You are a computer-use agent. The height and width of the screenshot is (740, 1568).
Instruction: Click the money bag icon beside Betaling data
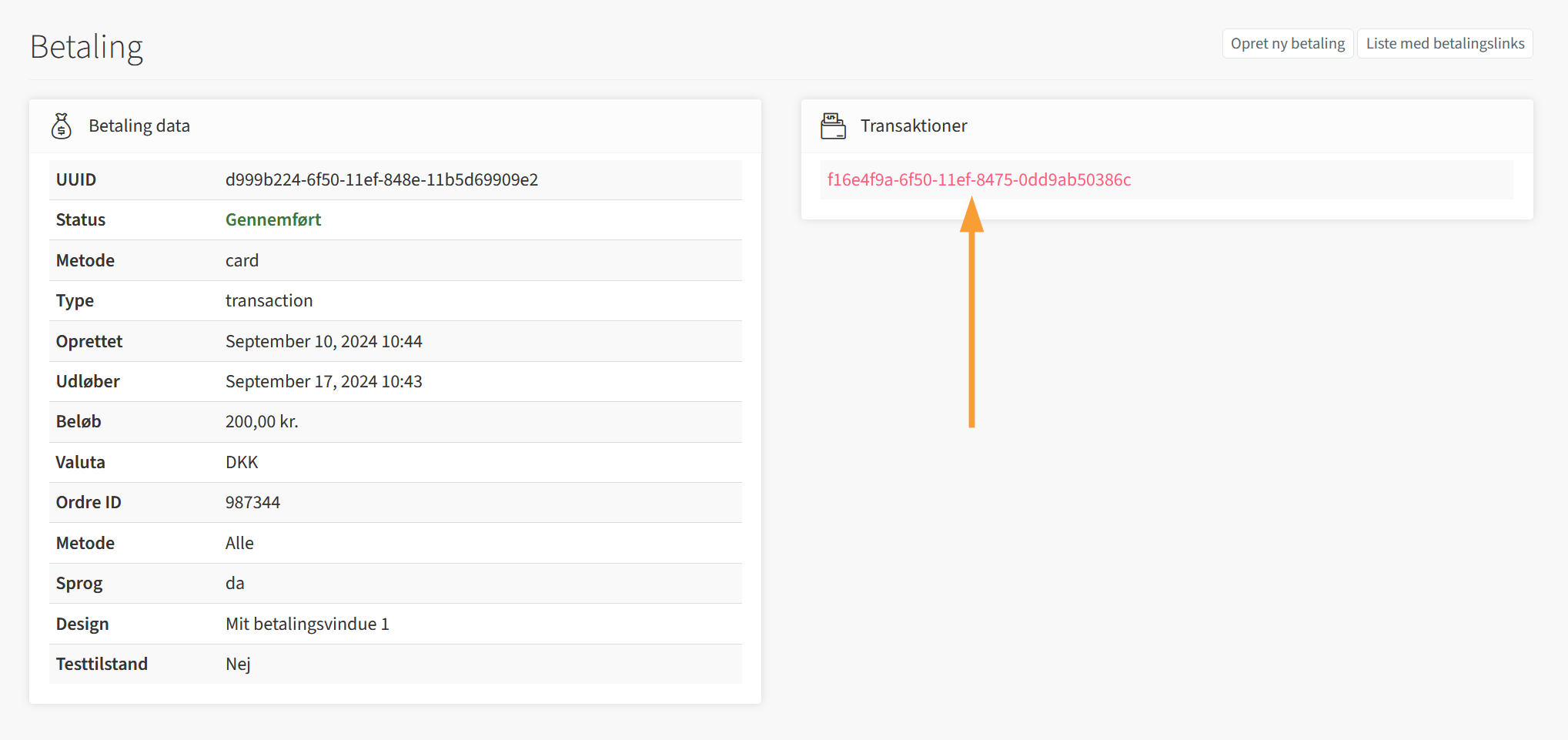click(x=62, y=126)
